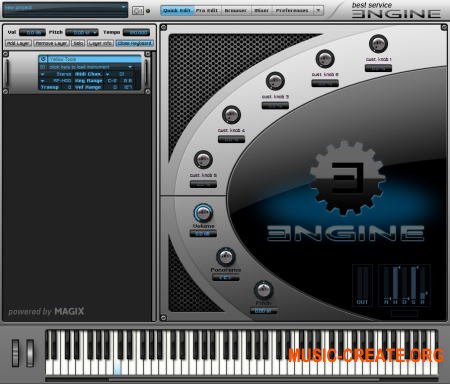The width and height of the screenshot is (450, 384).
Task: Click the layer list left scroll handle
Action: tap(6, 72)
